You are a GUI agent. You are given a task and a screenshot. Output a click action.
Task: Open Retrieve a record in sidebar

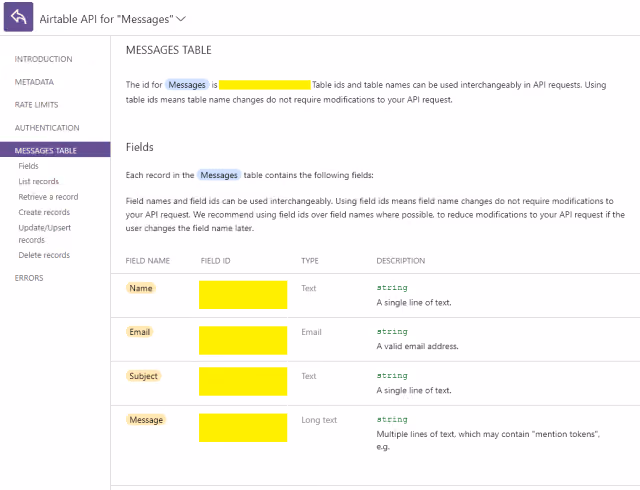[x=48, y=197]
